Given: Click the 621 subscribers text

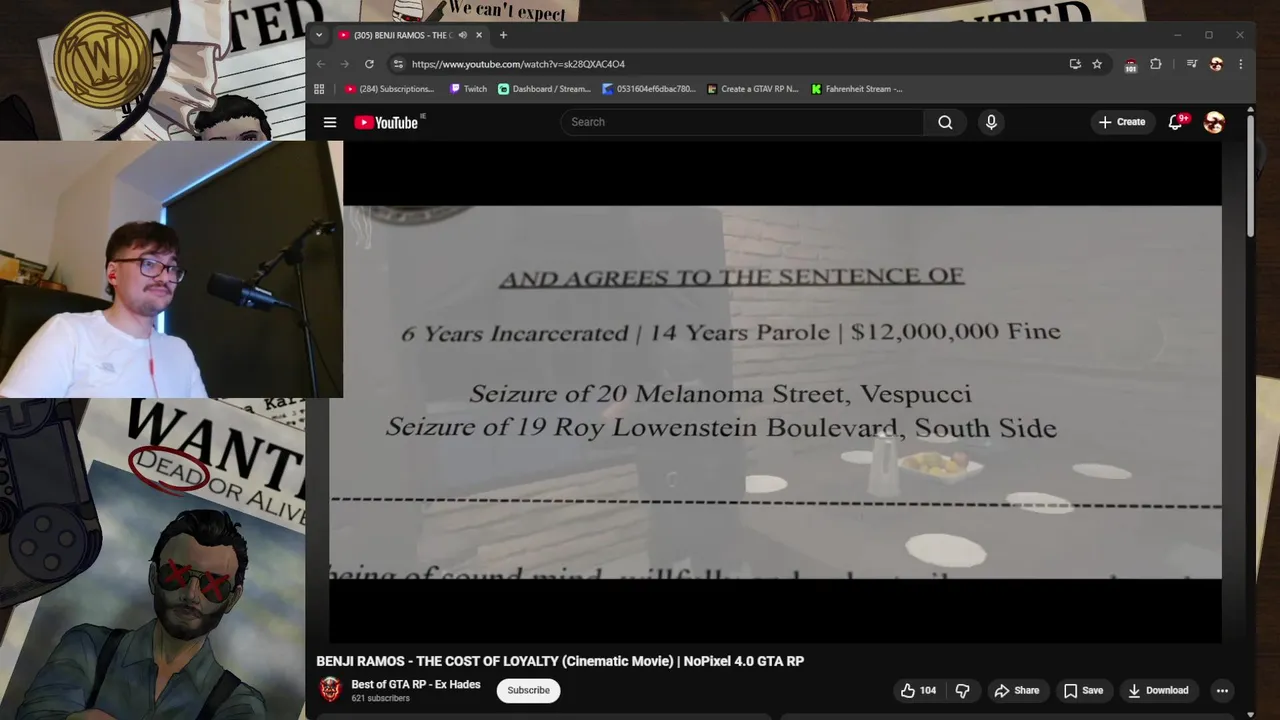Looking at the screenshot, I should point(380,698).
